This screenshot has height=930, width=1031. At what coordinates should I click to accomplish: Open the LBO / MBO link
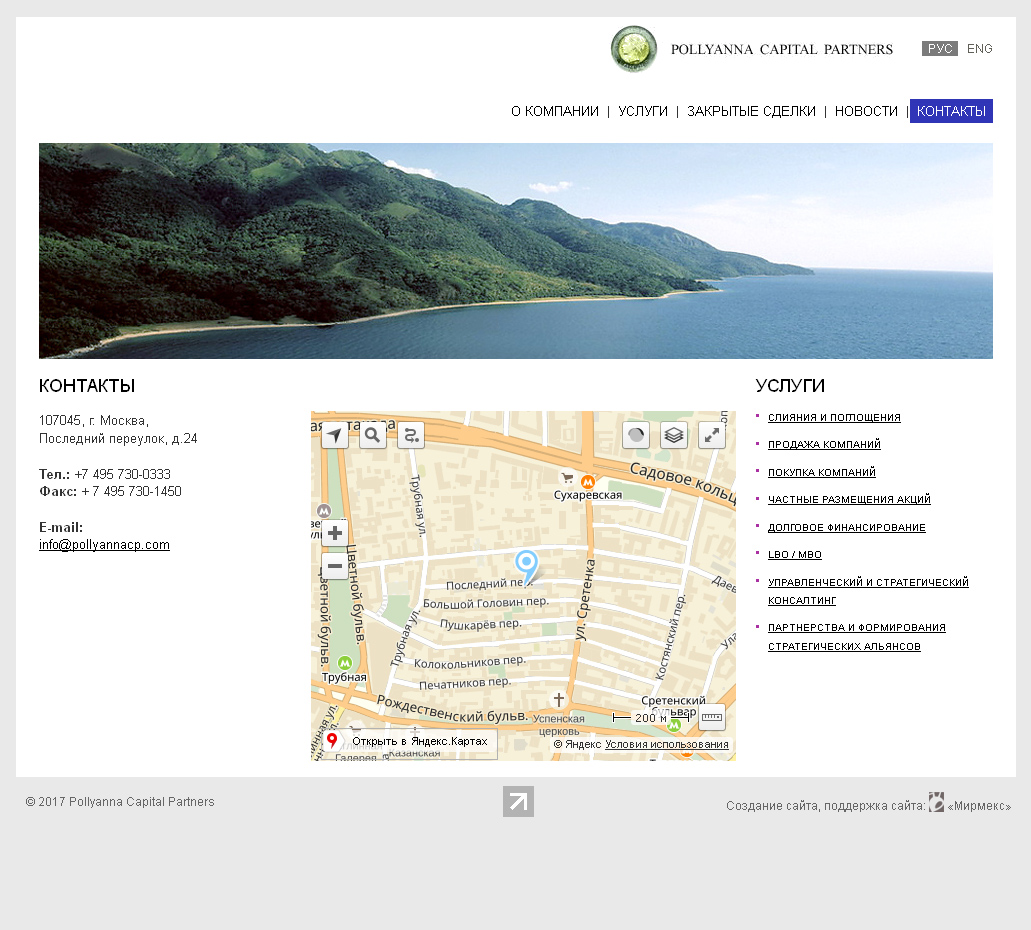click(x=795, y=554)
